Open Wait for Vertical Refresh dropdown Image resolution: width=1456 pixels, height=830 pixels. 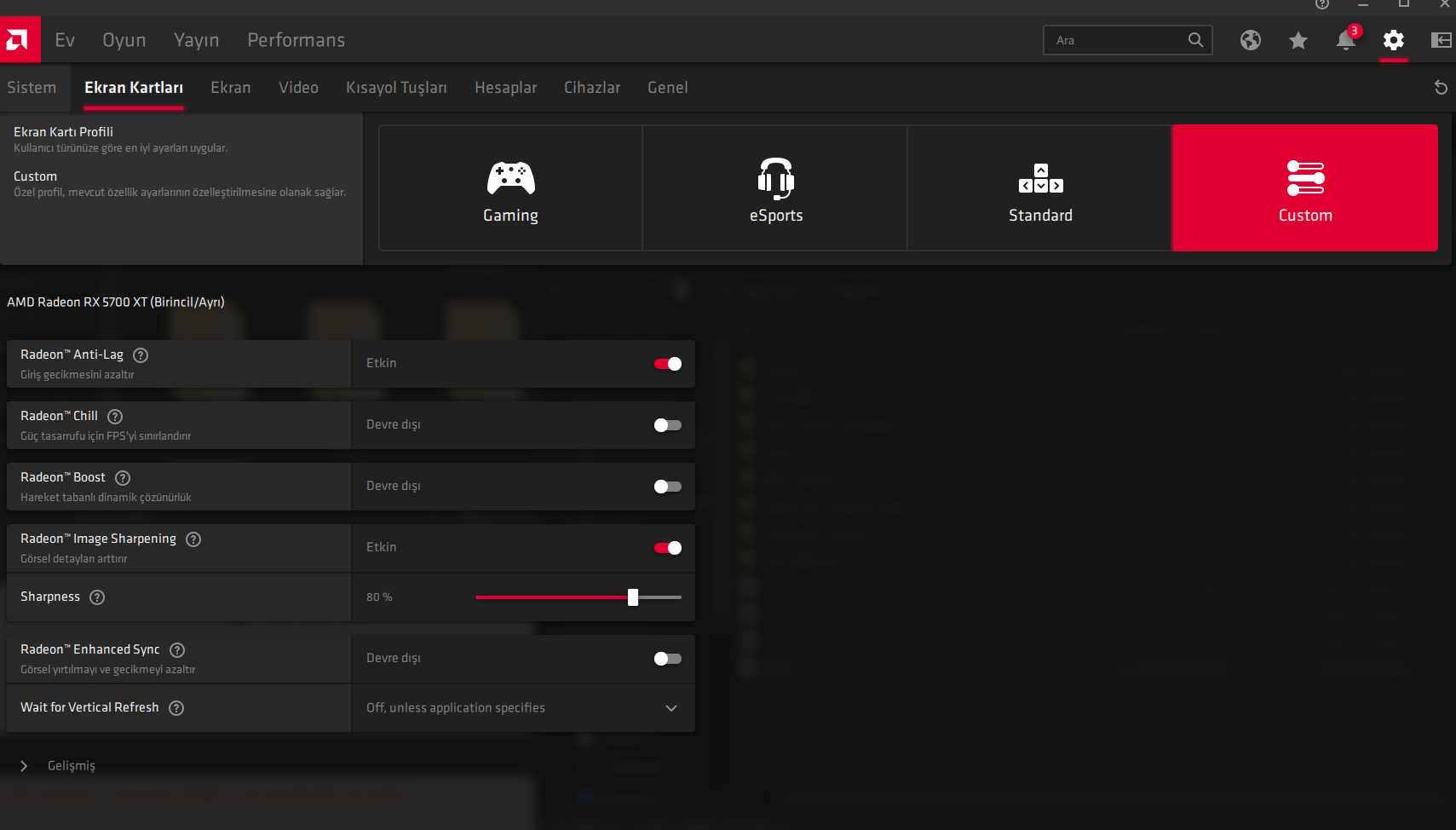pyautogui.click(x=523, y=708)
